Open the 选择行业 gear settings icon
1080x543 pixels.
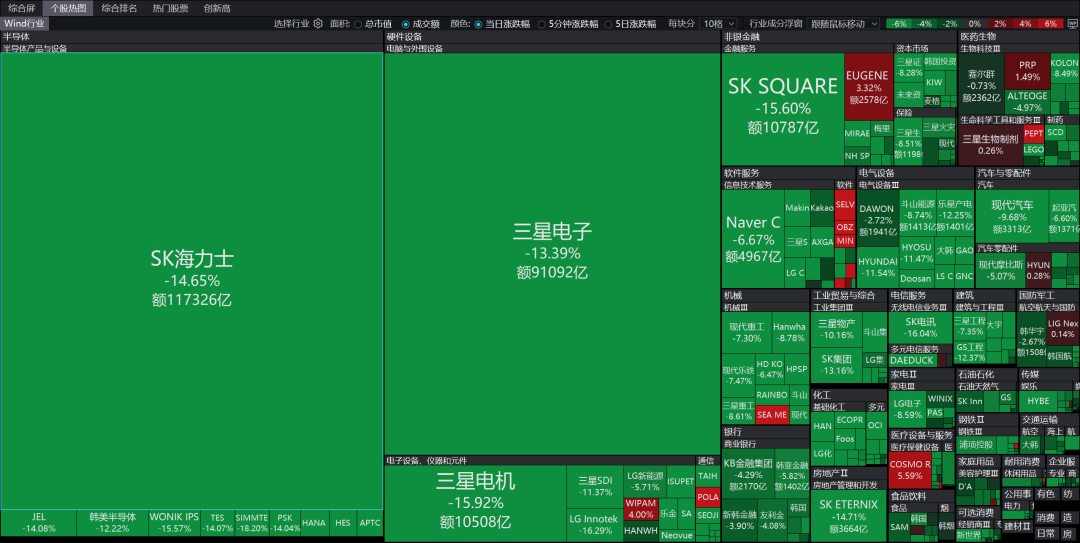tap(318, 23)
